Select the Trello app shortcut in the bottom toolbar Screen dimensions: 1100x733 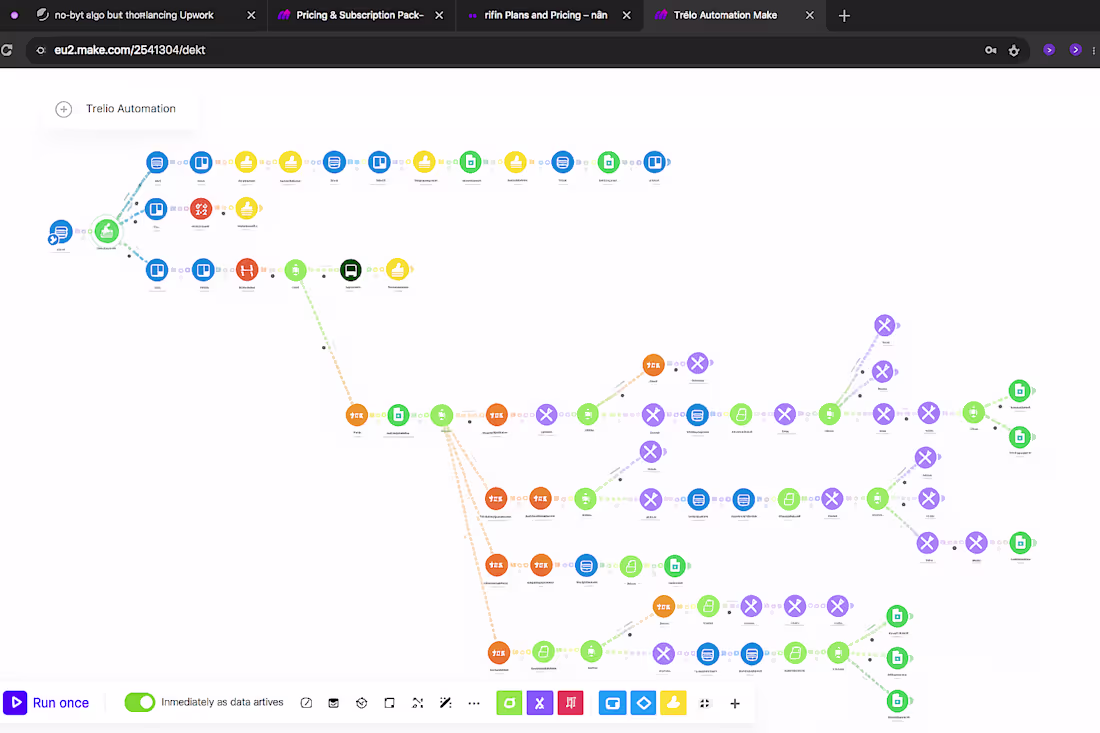[612, 703]
